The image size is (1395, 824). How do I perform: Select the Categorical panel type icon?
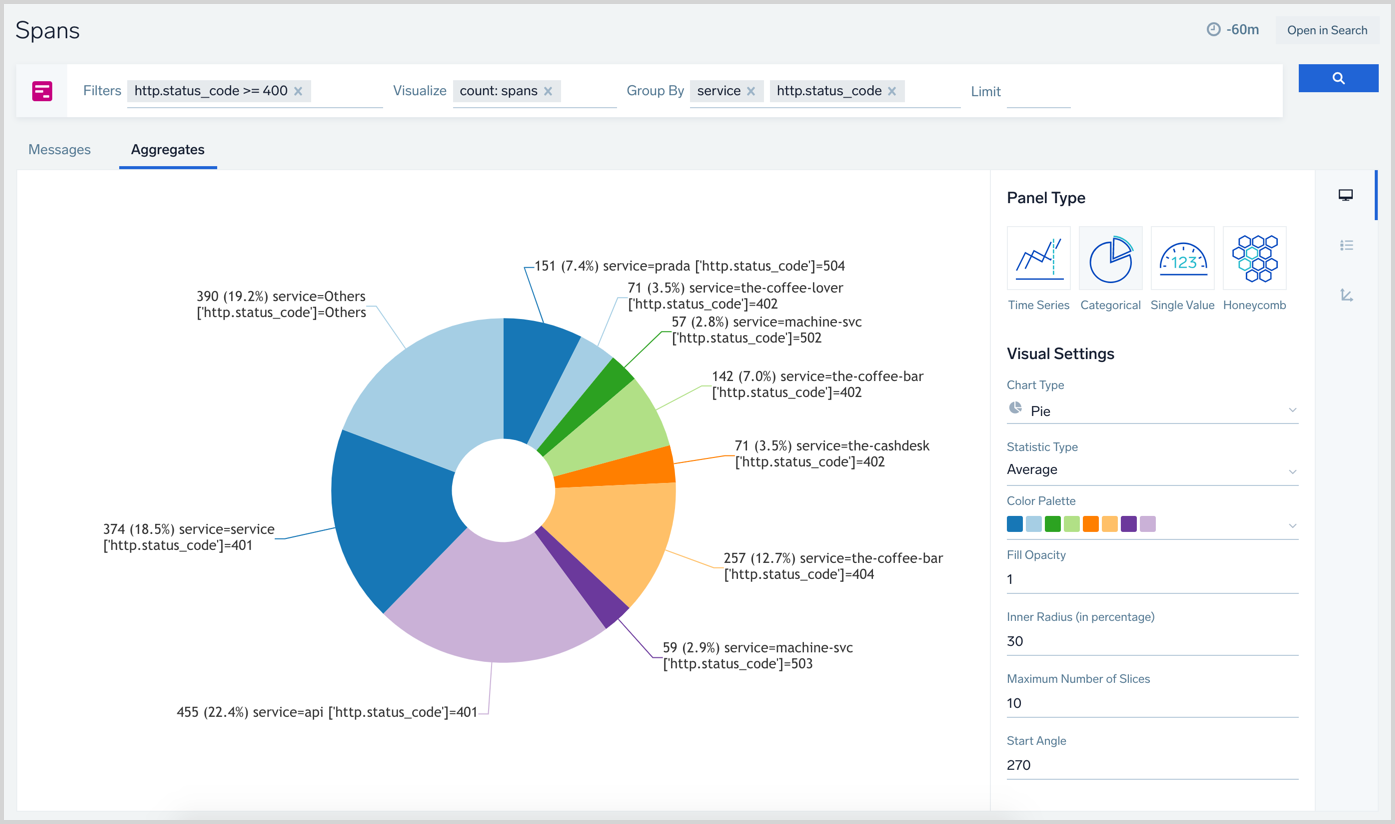pyautogui.click(x=1110, y=259)
